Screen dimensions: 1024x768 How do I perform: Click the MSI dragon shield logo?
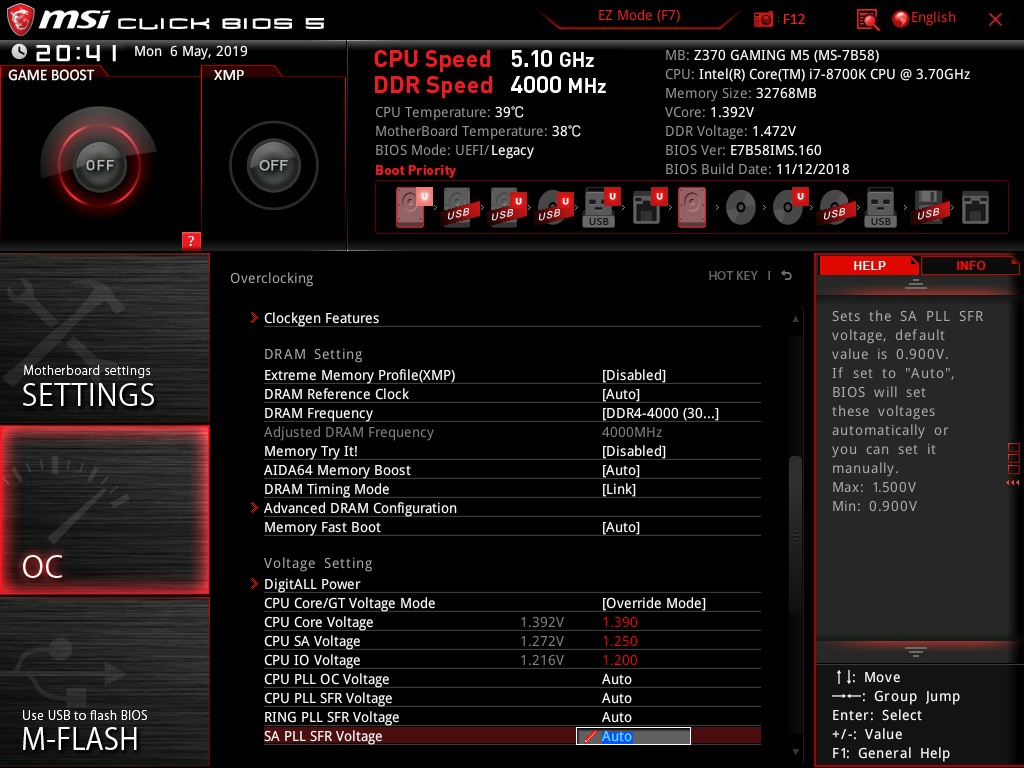(x=20, y=20)
